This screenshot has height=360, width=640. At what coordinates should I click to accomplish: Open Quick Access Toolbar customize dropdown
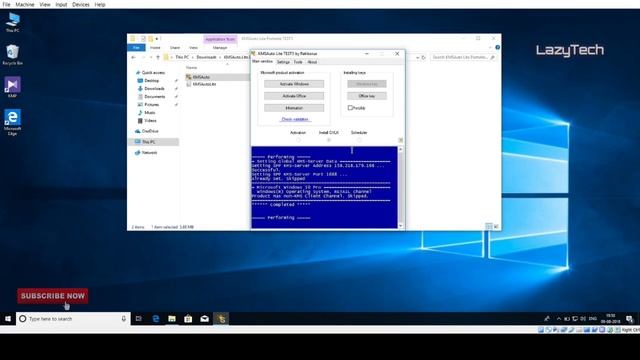[158, 39]
